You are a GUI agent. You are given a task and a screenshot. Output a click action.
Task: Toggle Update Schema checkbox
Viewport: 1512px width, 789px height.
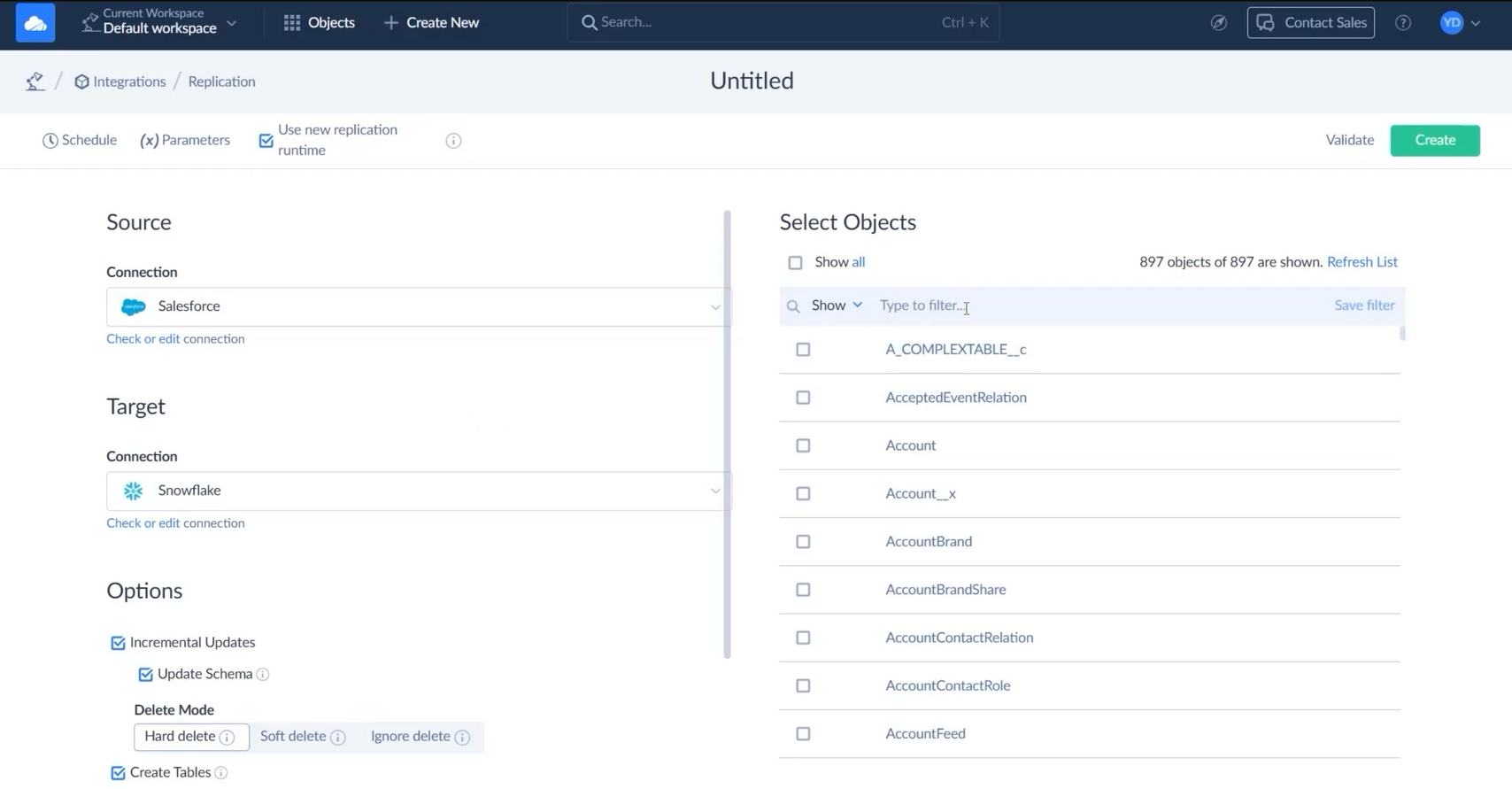click(x=145, y=675)
